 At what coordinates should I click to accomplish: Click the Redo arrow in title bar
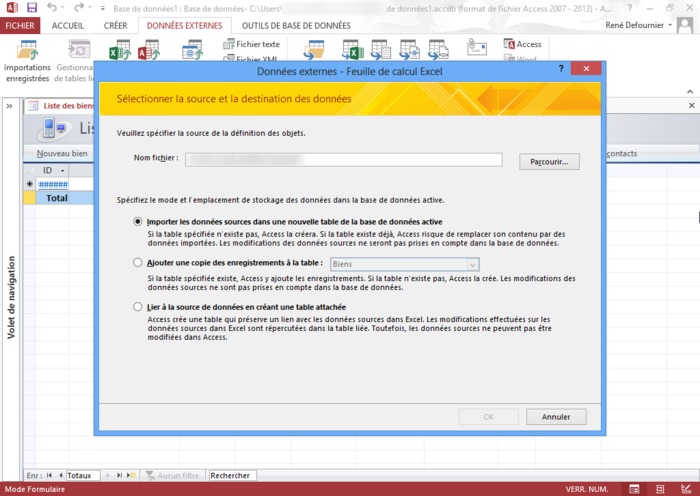pyautogui.click(x=79, y=8)
